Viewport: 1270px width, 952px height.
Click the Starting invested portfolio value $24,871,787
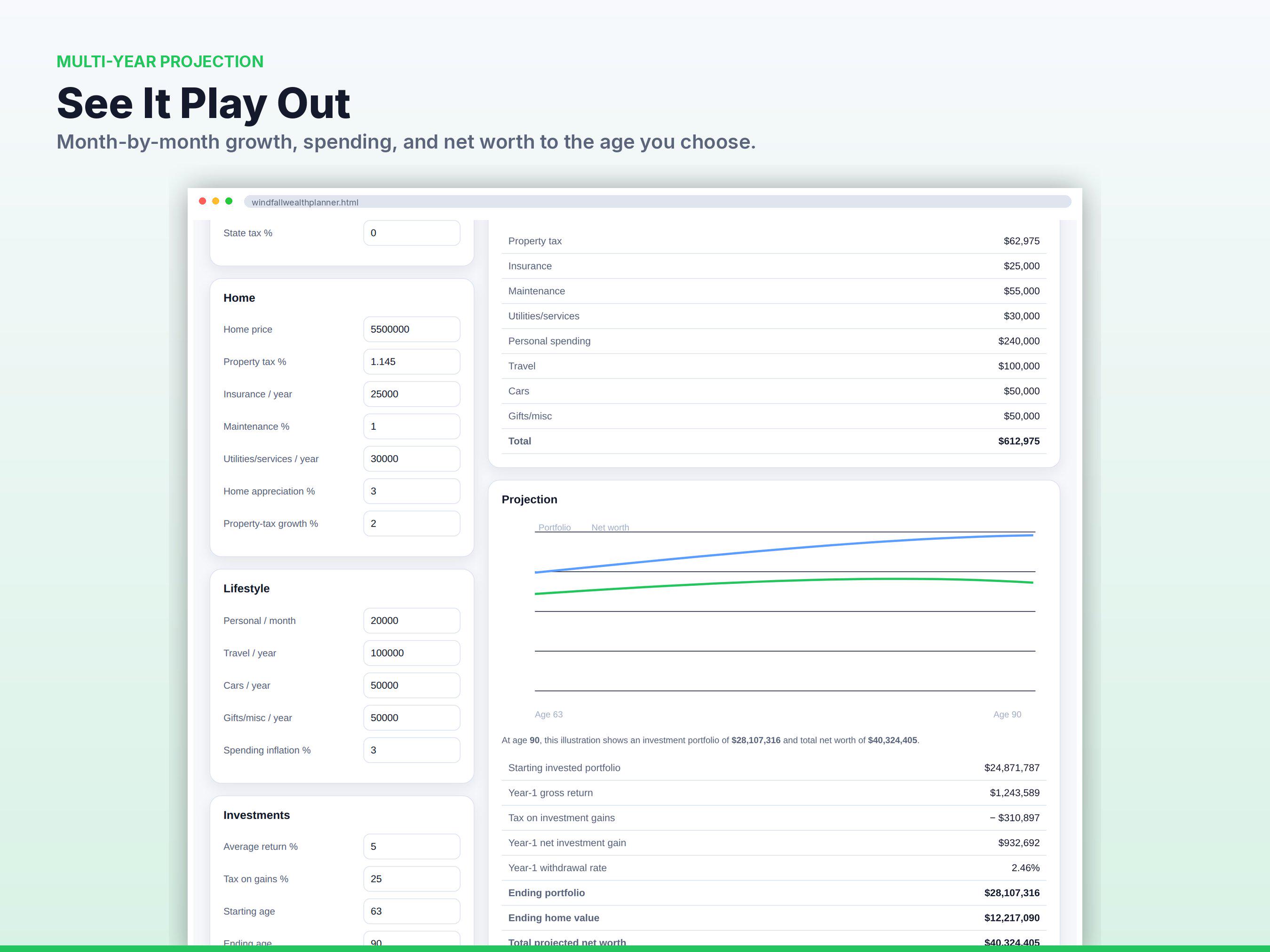(x=1012, y=768)
